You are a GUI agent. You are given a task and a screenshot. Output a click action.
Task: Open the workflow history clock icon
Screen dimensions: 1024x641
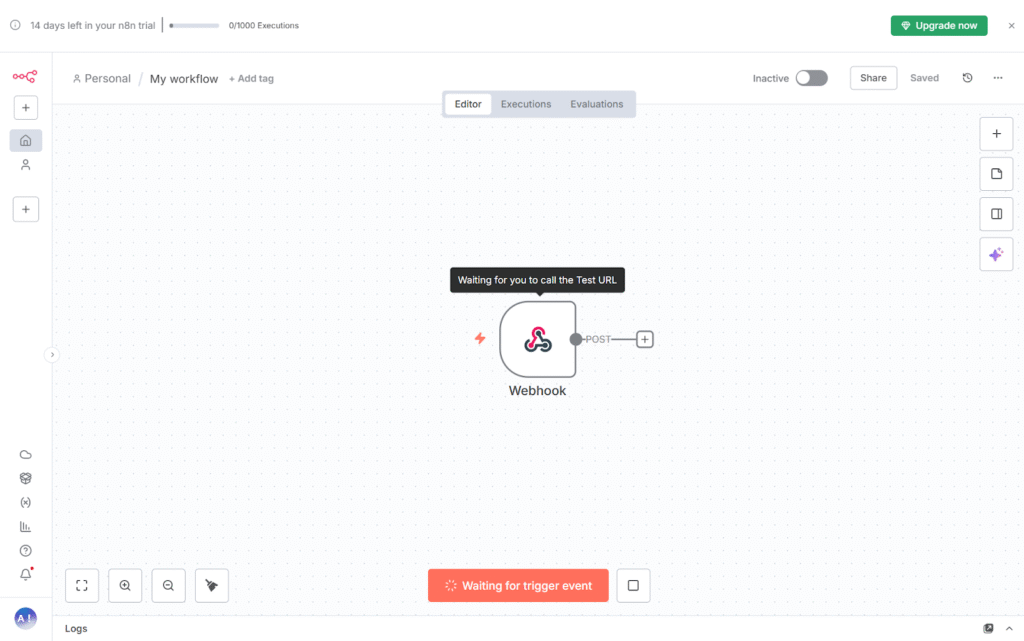967,78
